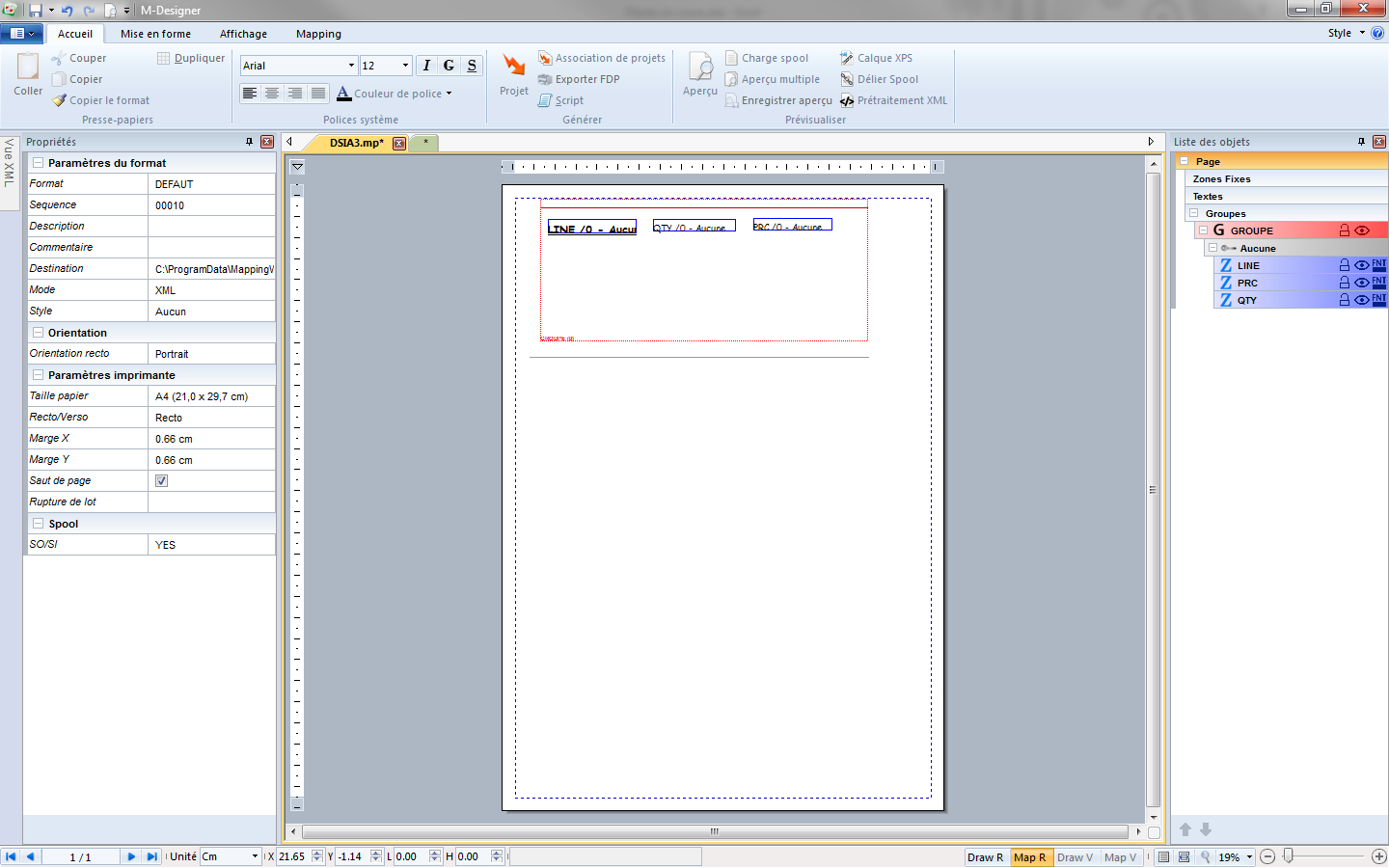1389x868 pixels.
Task: Switch to Draw R mode
Action: coord(986,856)
